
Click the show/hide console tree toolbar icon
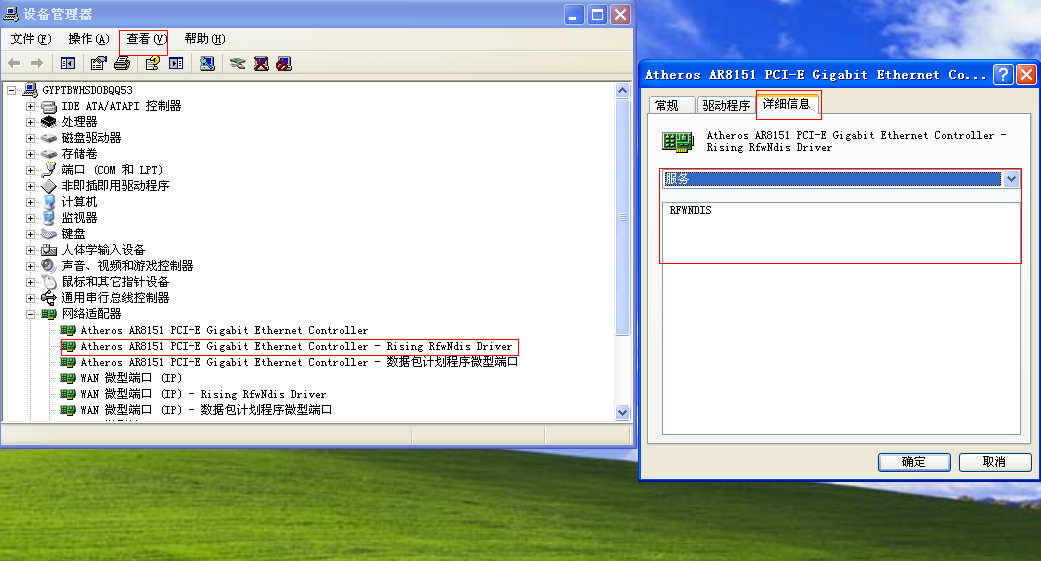tap(68, 64)
